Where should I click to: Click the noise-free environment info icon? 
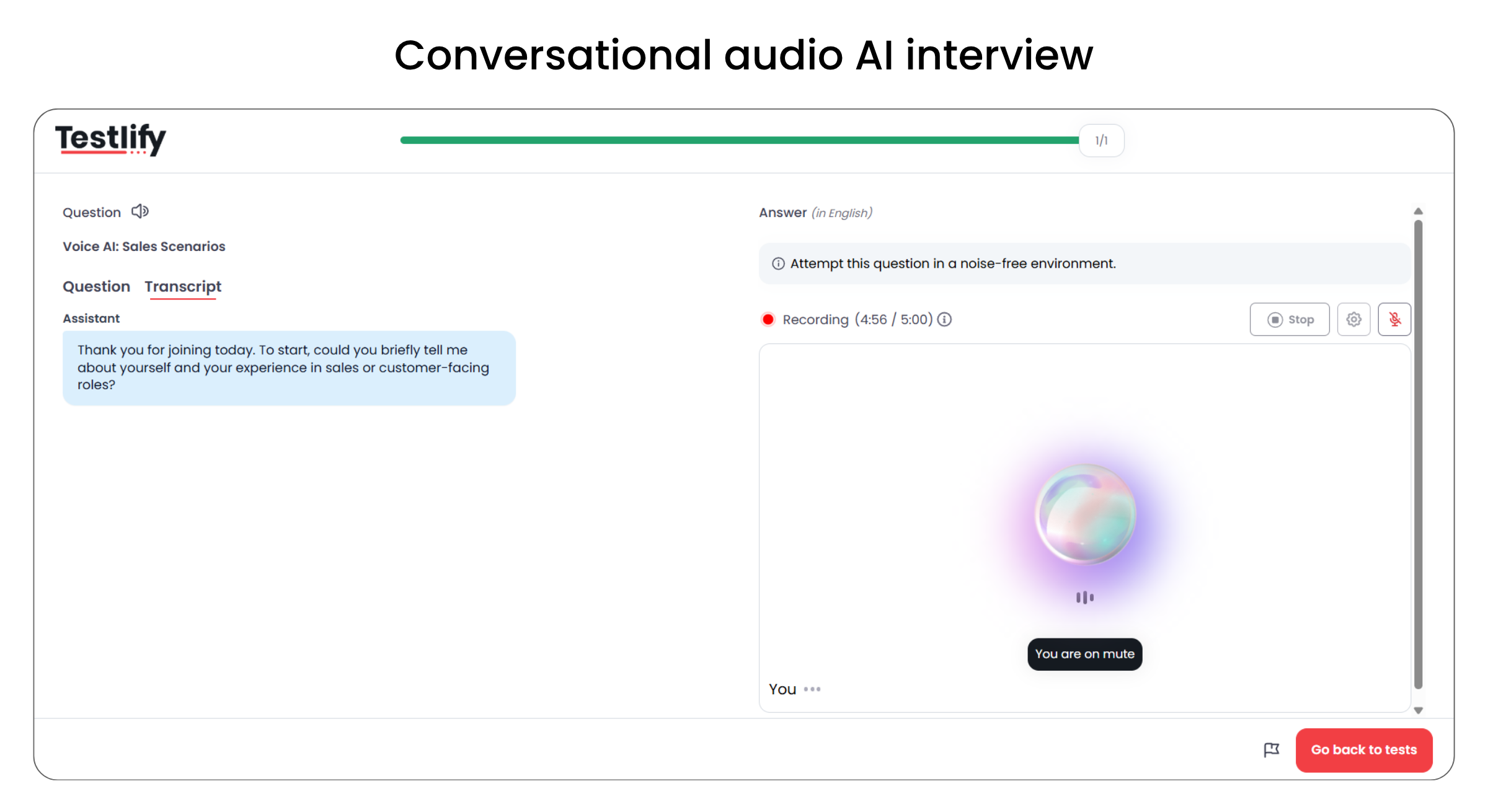pos(778,263)
